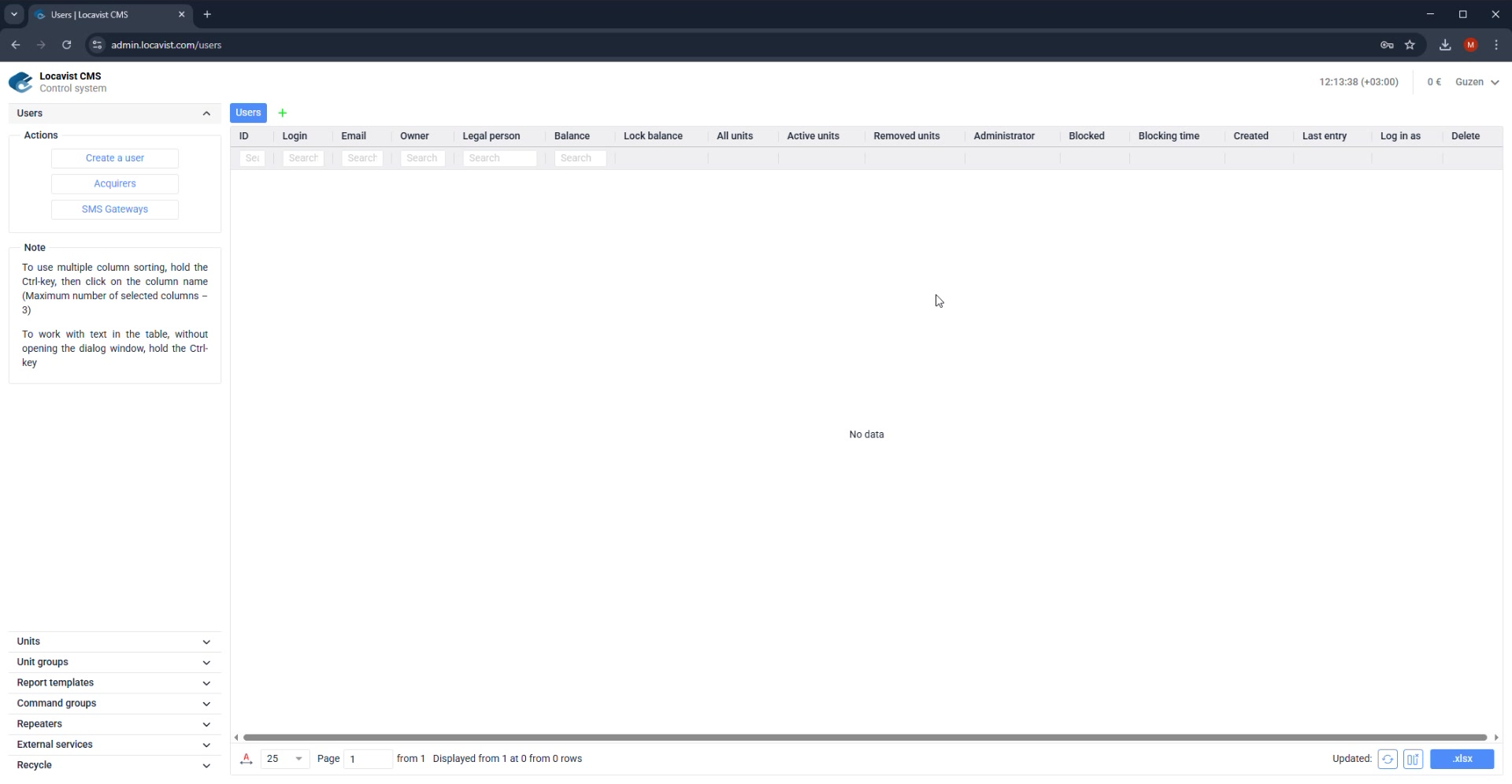Open a new browser tab

tap(207, 14)
